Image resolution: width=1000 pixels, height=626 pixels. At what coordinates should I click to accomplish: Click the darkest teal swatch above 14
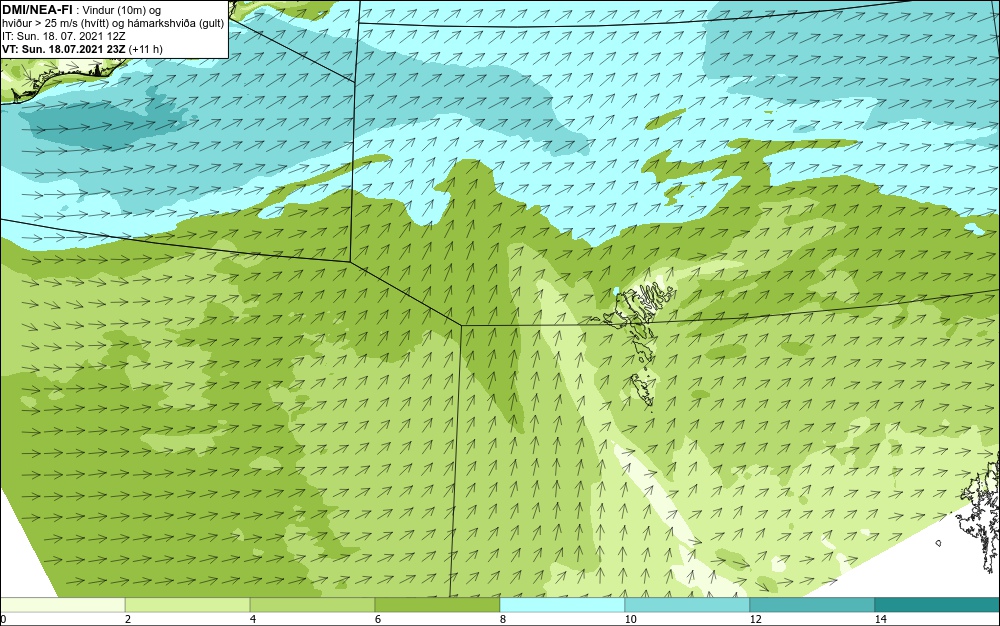(x=937, y=605)
